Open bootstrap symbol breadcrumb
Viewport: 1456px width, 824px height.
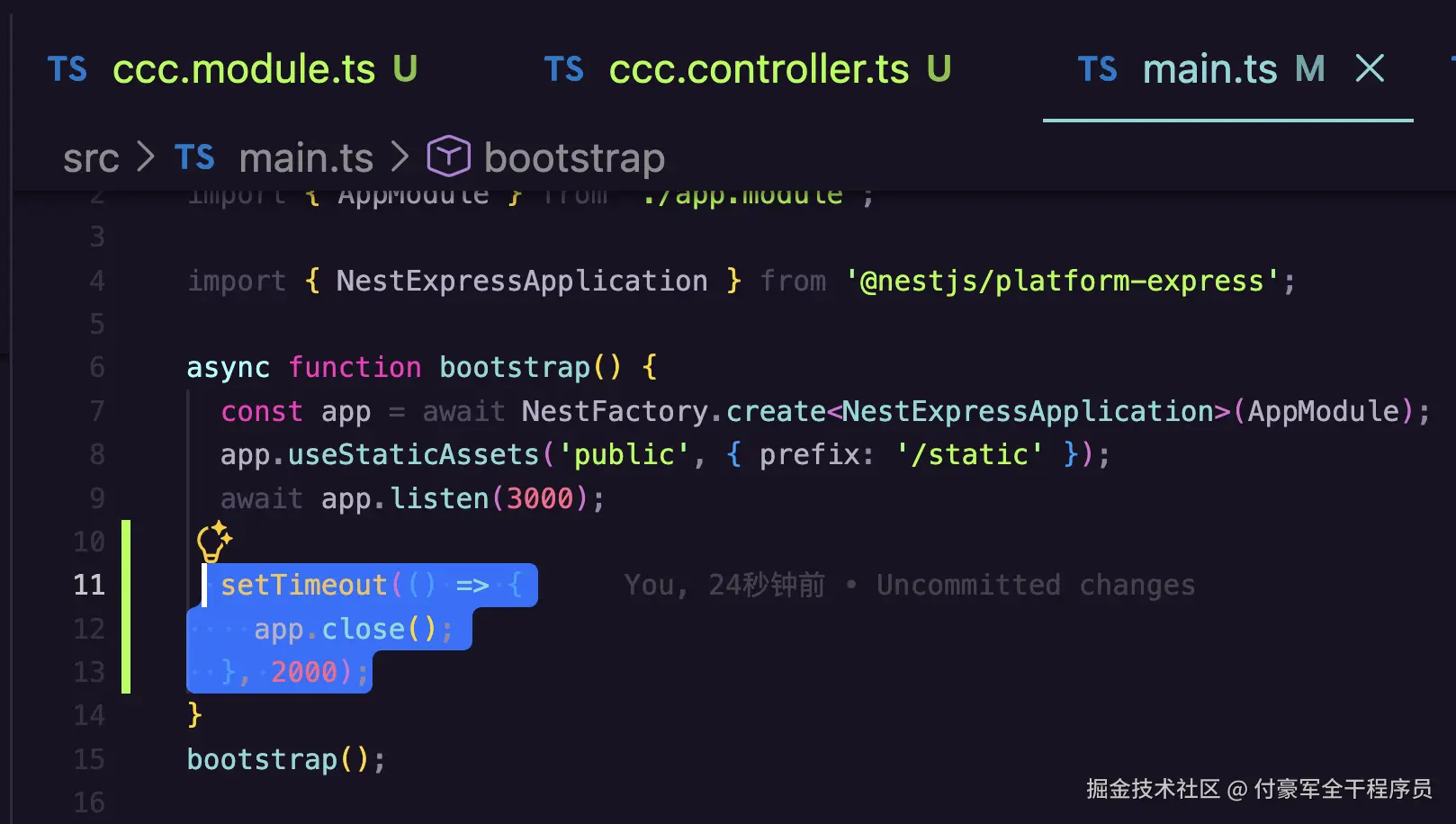tap(574, 158)
